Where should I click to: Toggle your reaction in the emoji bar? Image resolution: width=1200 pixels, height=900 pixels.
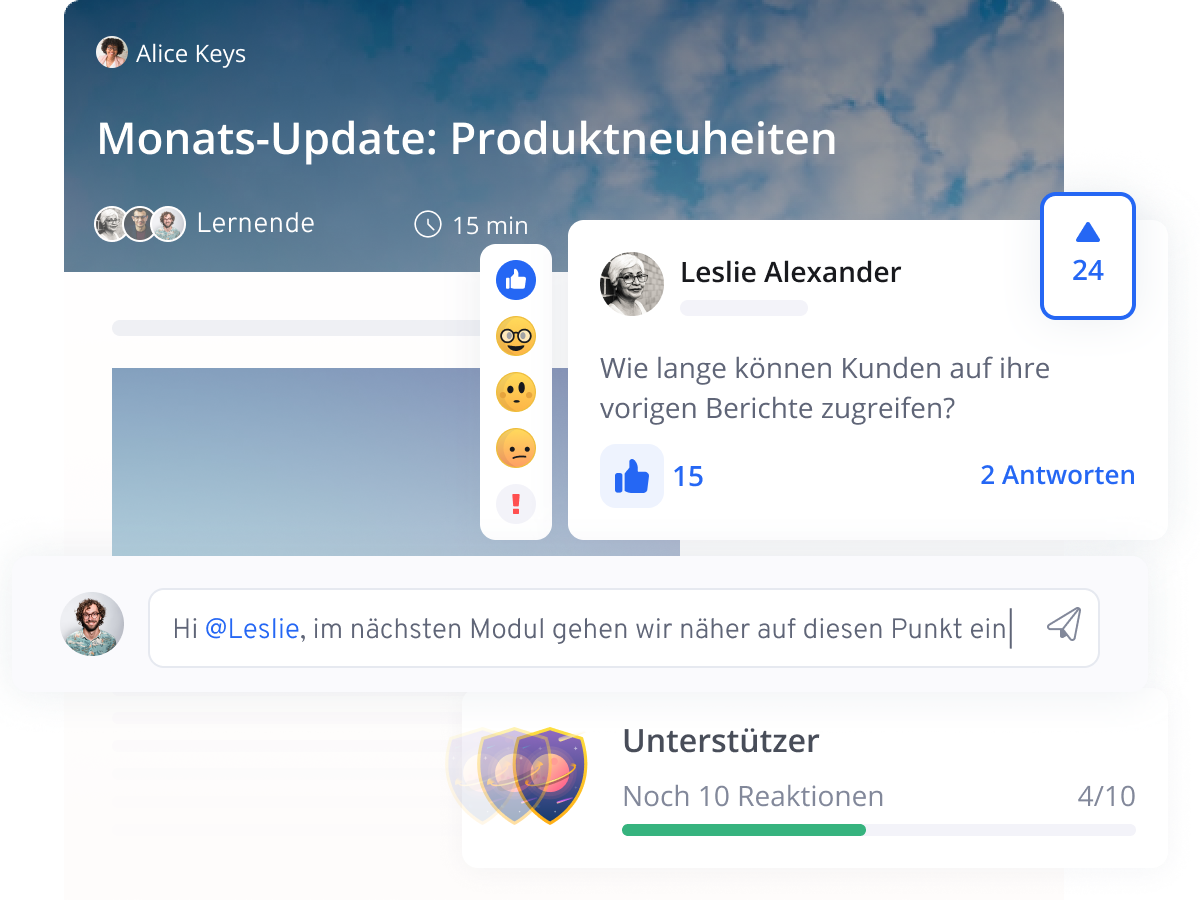point(514,281)
